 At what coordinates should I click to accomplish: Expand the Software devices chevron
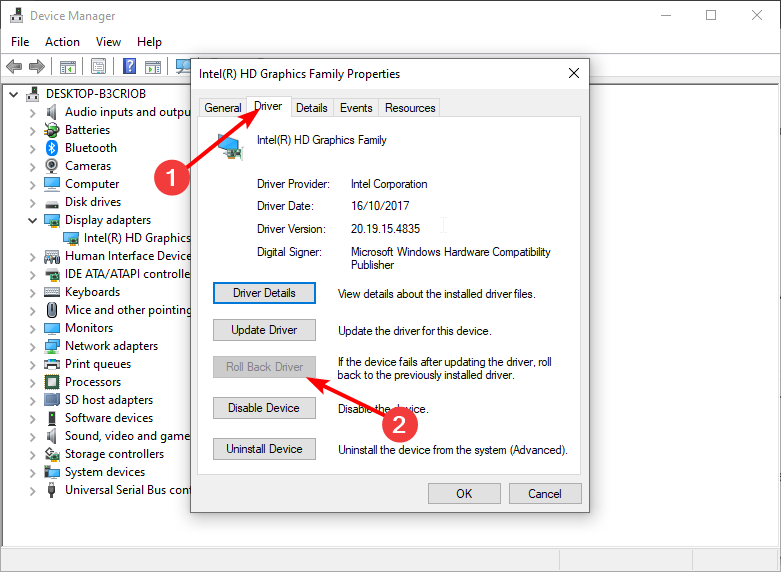coord(32,418)
